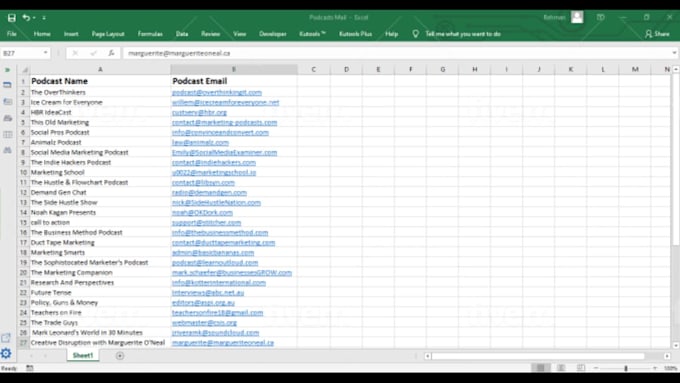Open lew@animalz.com email link

pos(200,142)
